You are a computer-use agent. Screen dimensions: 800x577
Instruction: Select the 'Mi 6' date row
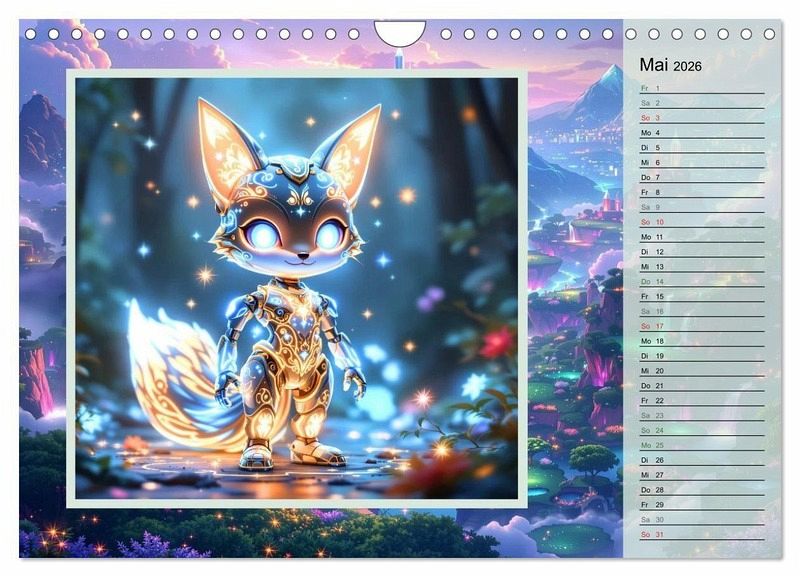click(702, 163)
